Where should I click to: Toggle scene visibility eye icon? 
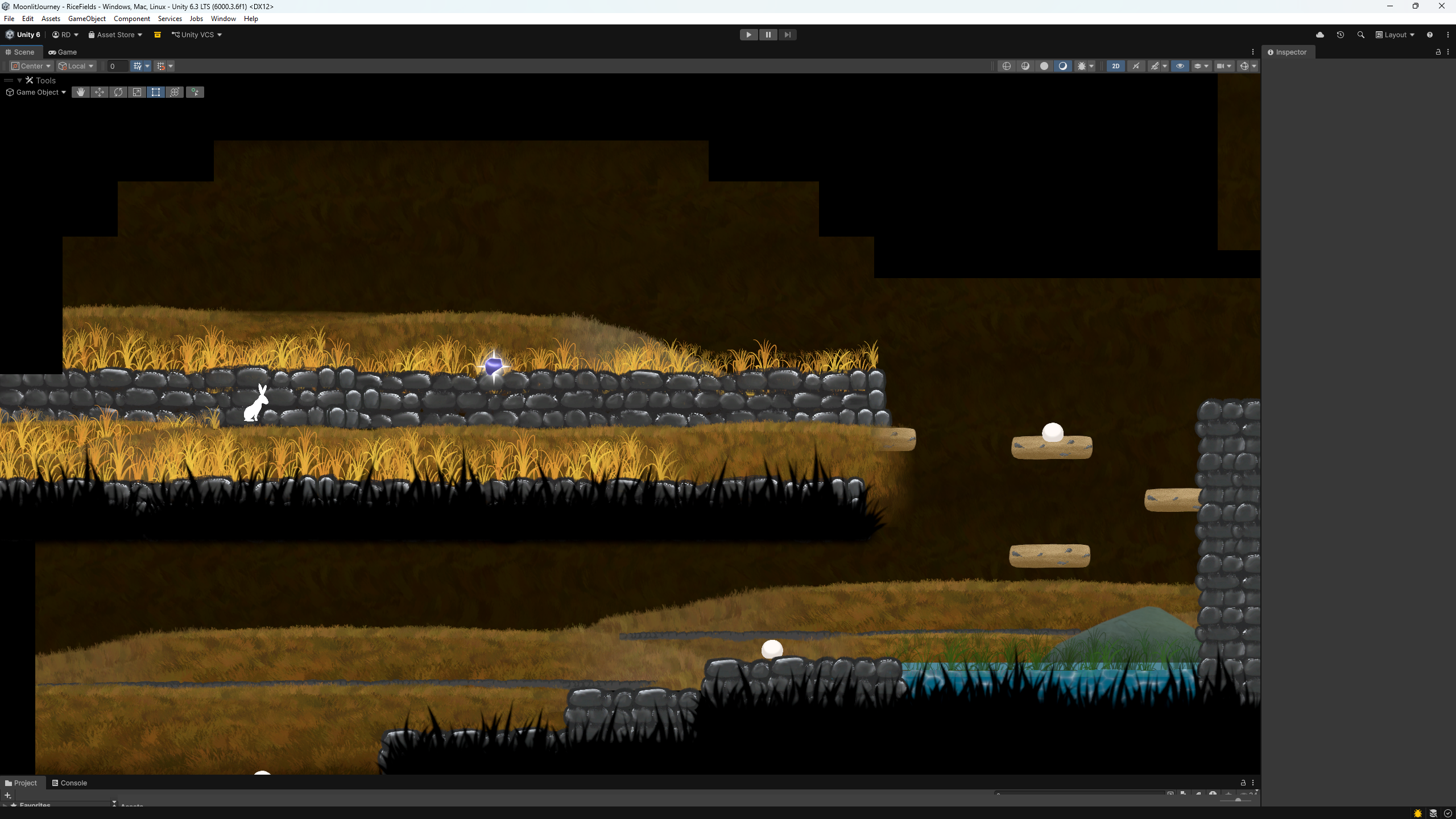tap(1180, 66)
